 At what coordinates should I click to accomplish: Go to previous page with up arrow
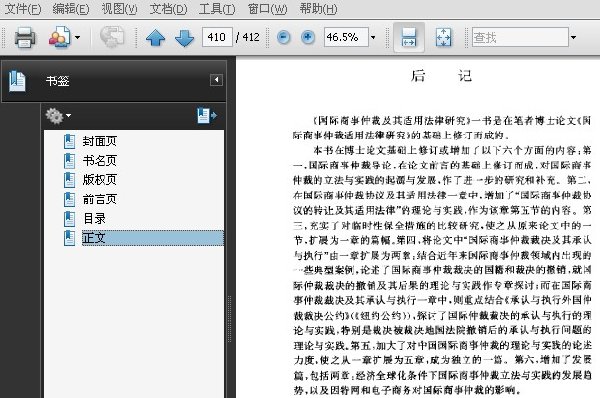click(x=155, y=38)
